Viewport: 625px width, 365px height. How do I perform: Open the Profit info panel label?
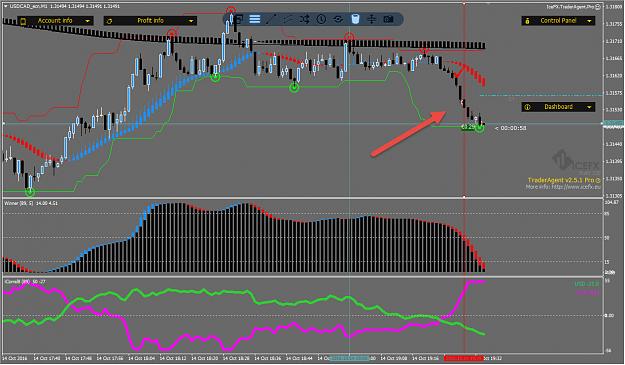pyautogui.click(x=150, y=21)
